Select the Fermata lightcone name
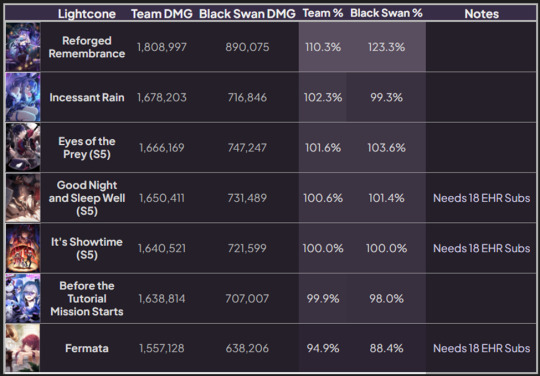The image size is (540, 376). pyautogui.click(x=87, y=348)
